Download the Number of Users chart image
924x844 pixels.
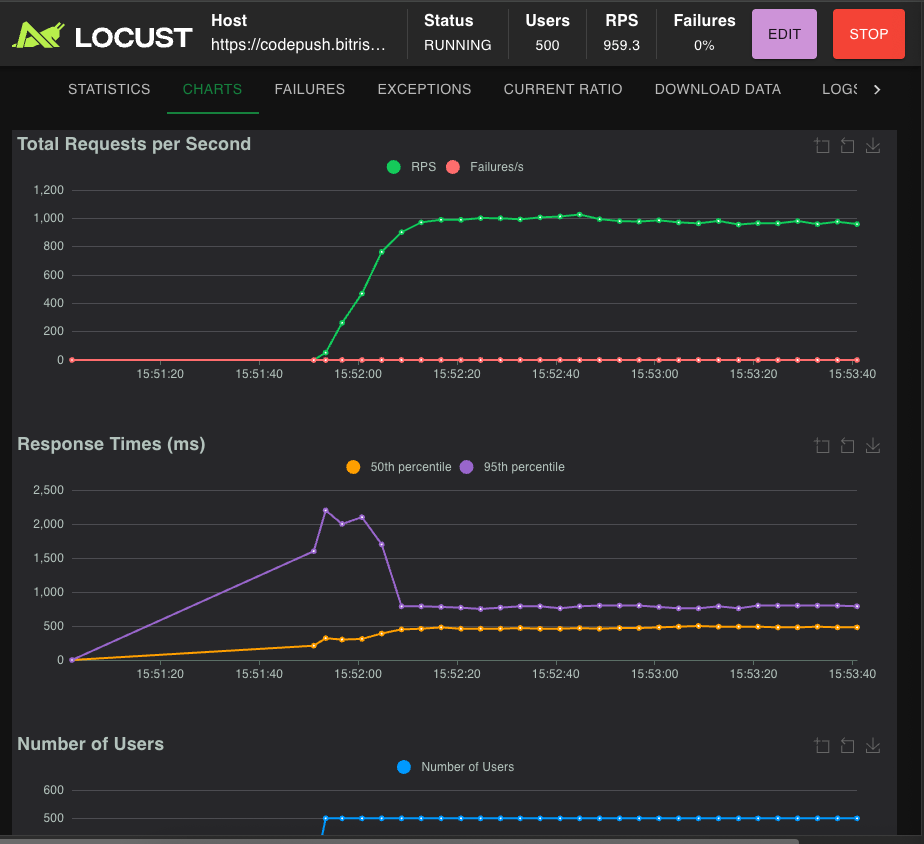click(873, 745)
